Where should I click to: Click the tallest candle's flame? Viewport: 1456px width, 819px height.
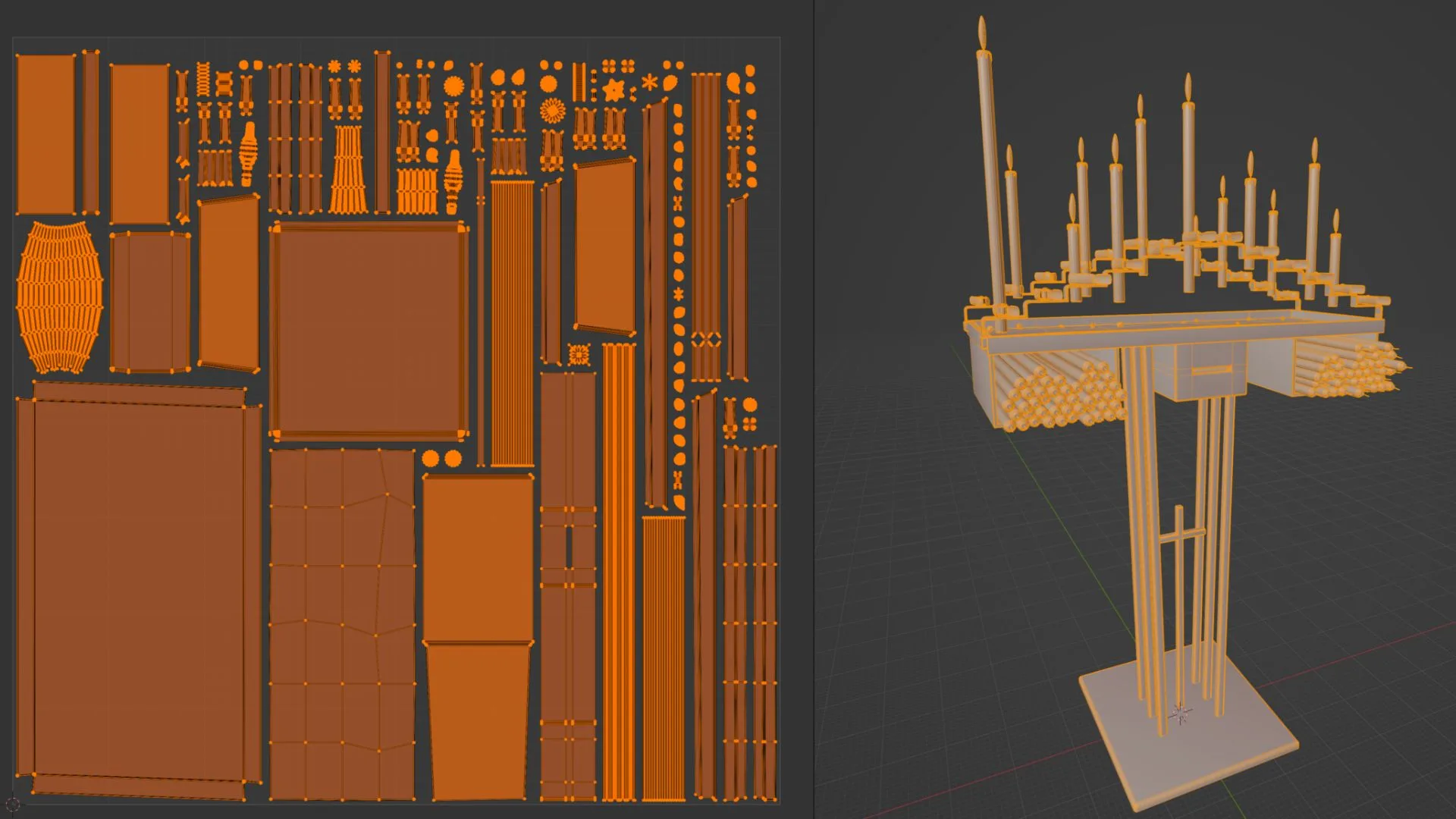tap(982, 32)
